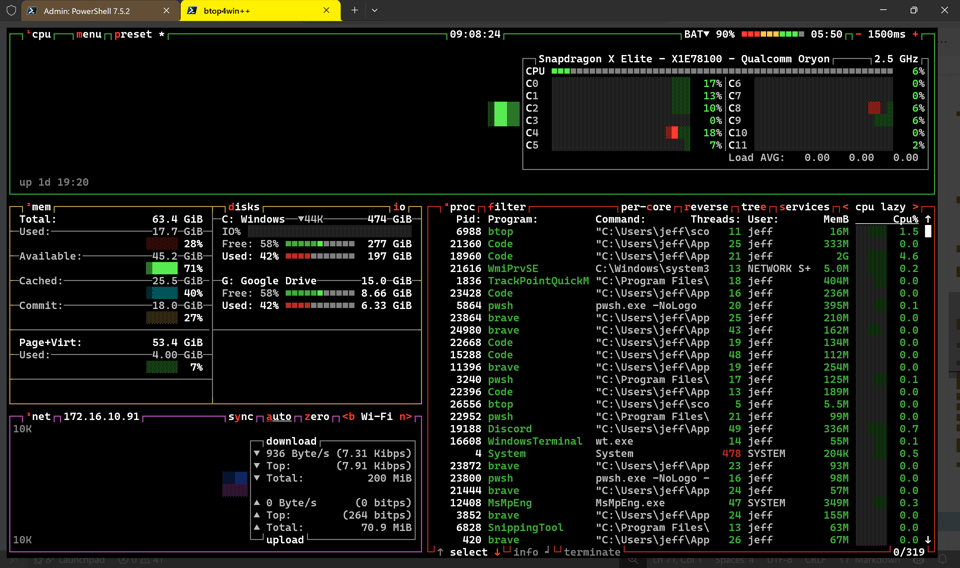
Task: Toggle the cpu box header
Action: [x=41, y=34]
